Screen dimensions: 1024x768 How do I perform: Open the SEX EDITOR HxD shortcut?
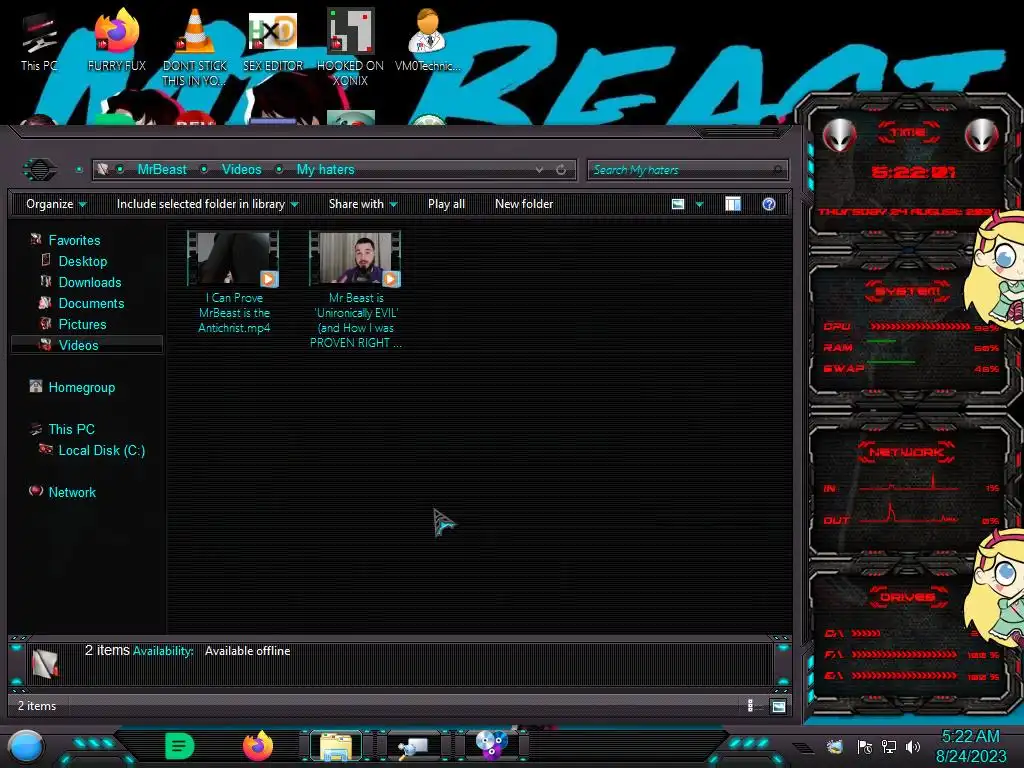[x=273, y=42]
